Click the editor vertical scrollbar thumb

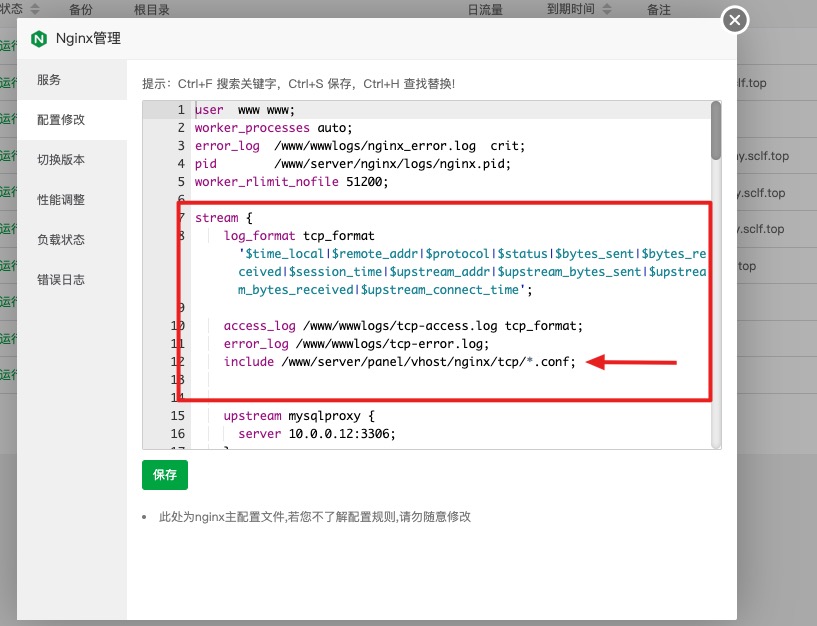(x=716, y=131)
